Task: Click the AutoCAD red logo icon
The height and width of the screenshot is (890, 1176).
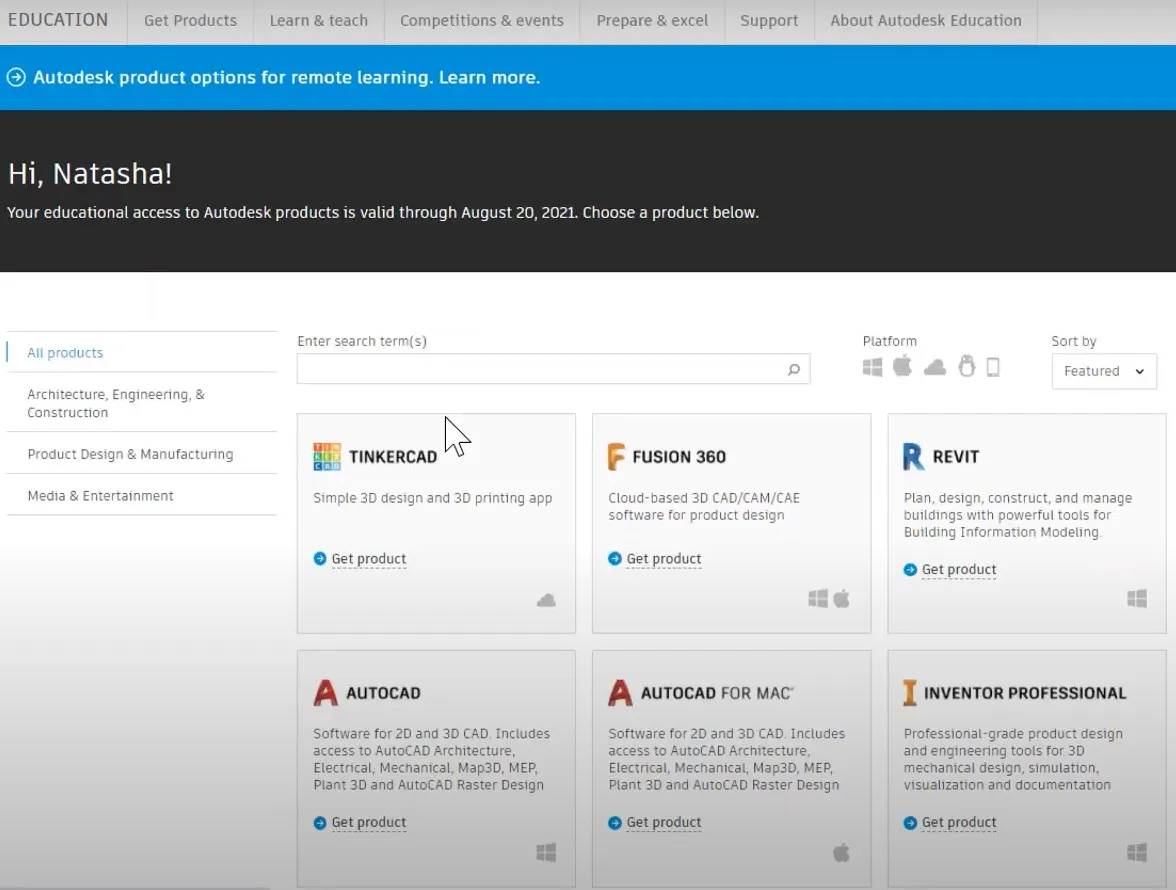Action: click(325, 693)
